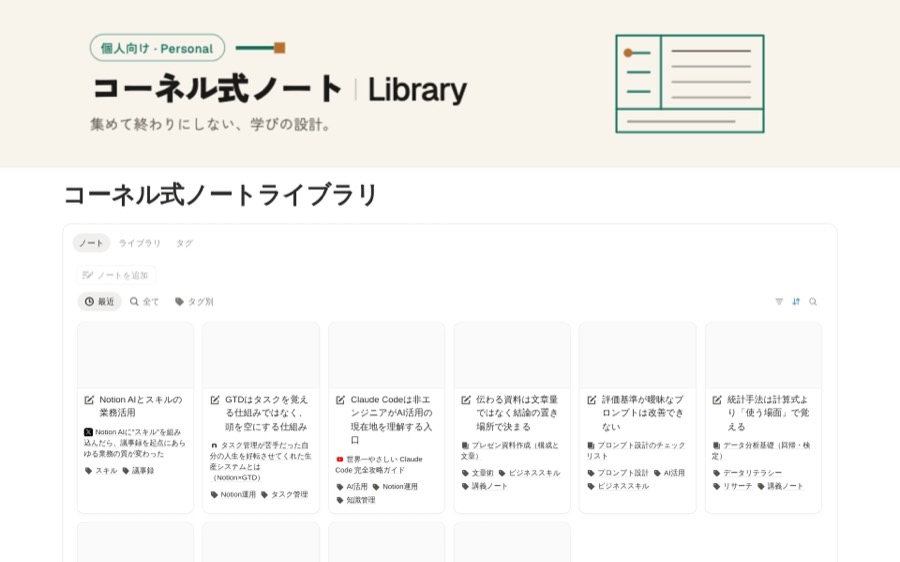Click the tag icon next to 文章術
Screen dimensions: 900x562
point(465,473)
